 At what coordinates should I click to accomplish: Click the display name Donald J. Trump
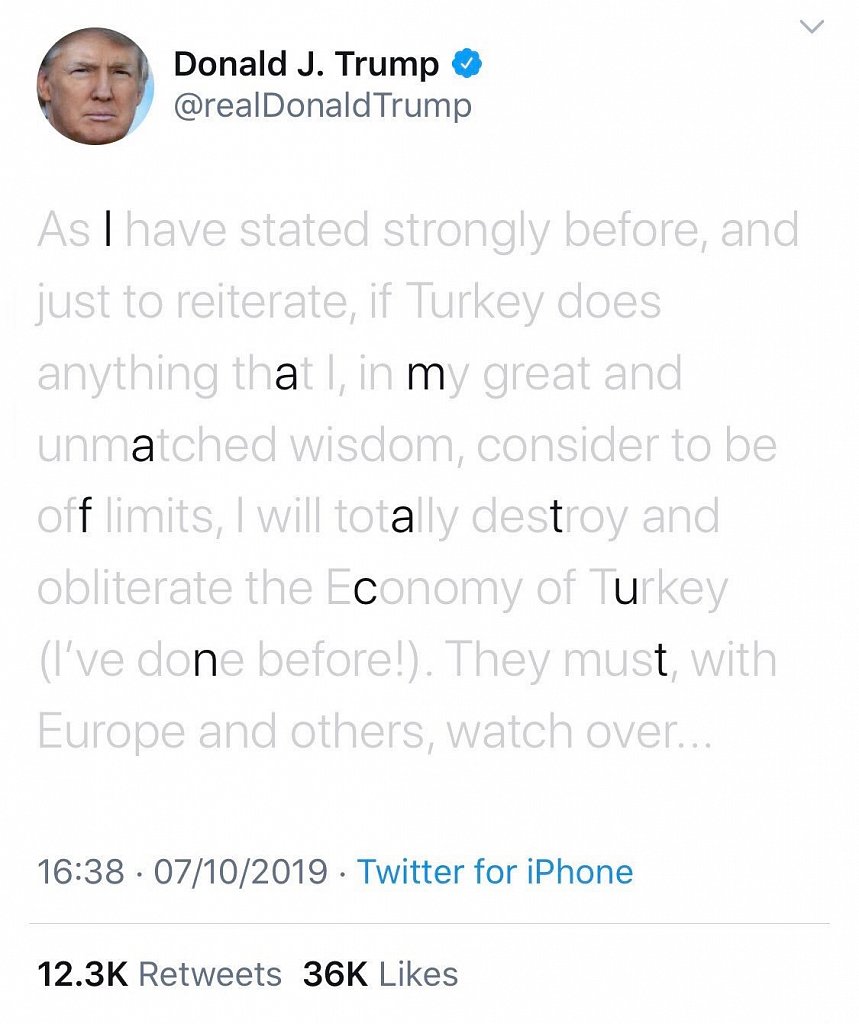306,65
